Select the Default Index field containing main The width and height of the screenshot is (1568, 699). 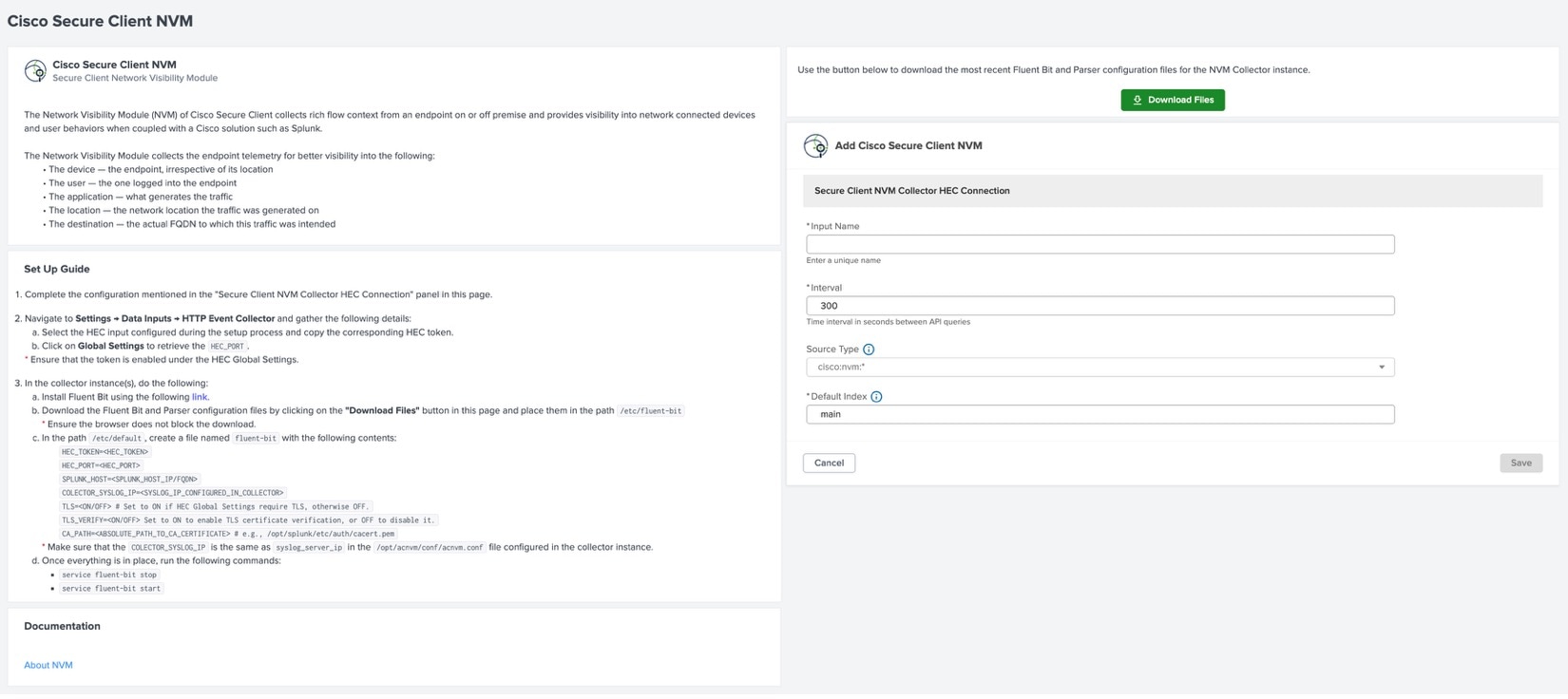1100,414
